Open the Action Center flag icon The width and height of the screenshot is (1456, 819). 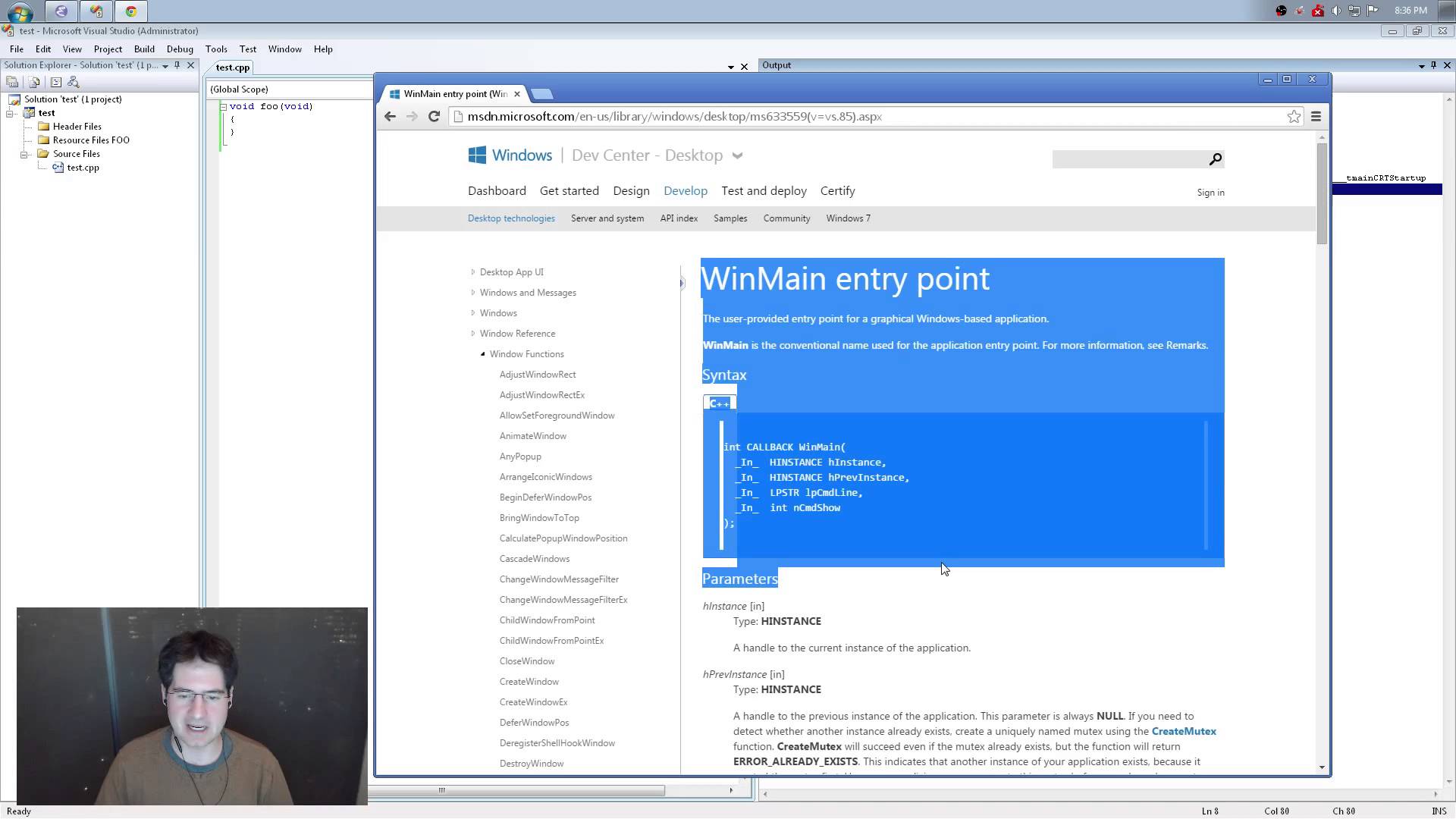(1373, 11)
